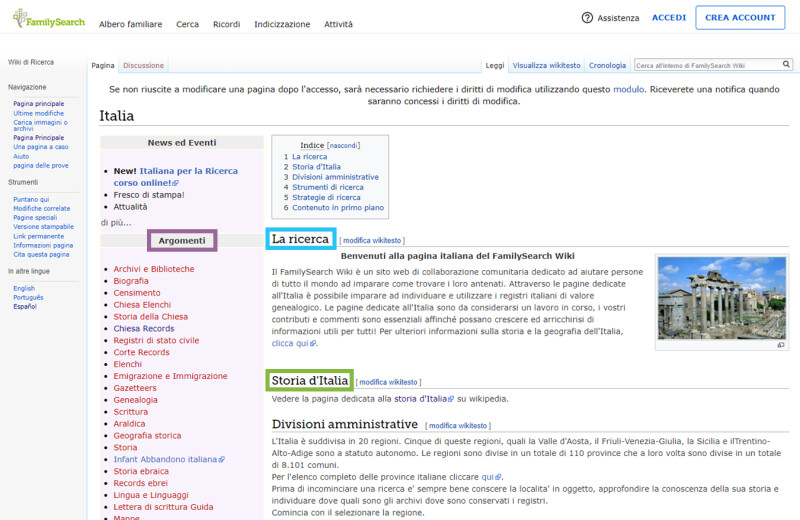Image resolution: width=800 pixels, height=520 pixels.
Task: Open the qui link for province list
Action: pyautogui.click(x=491, y=477)
